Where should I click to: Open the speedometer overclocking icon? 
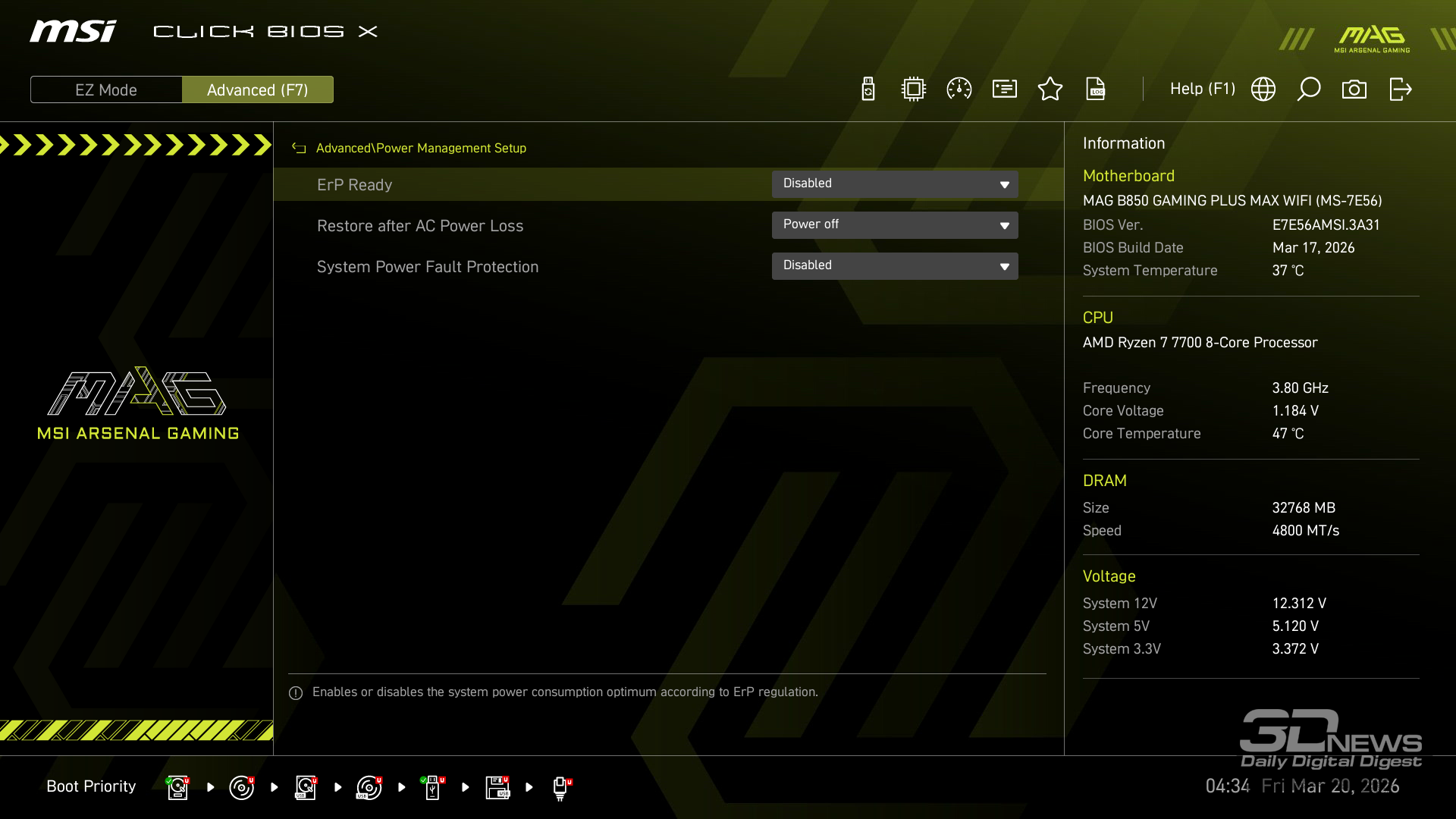959,89
